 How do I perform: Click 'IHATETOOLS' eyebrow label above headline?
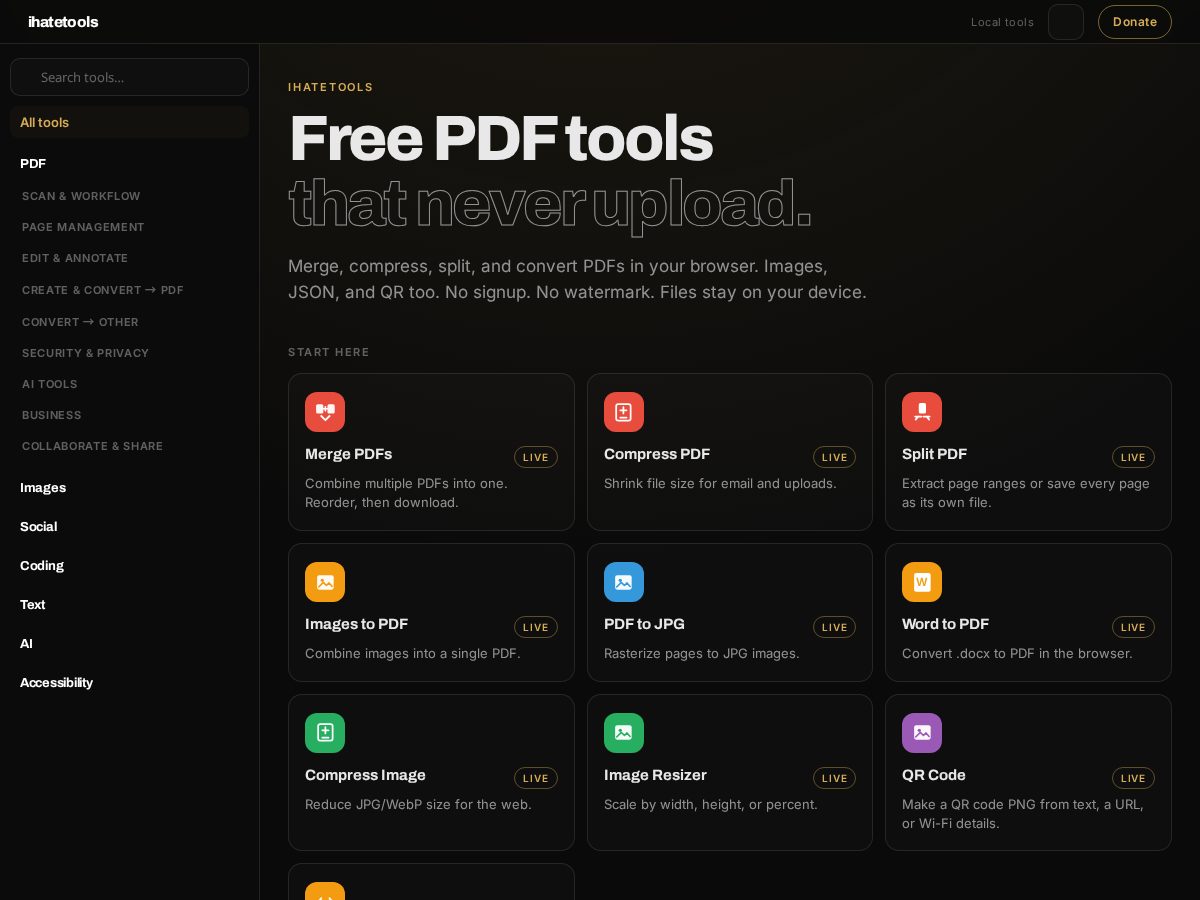(x=331, y=87)
